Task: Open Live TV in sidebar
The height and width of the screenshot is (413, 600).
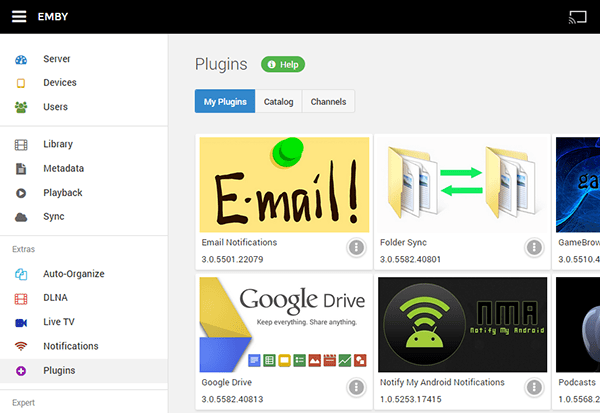Action: tap(84, 322)
